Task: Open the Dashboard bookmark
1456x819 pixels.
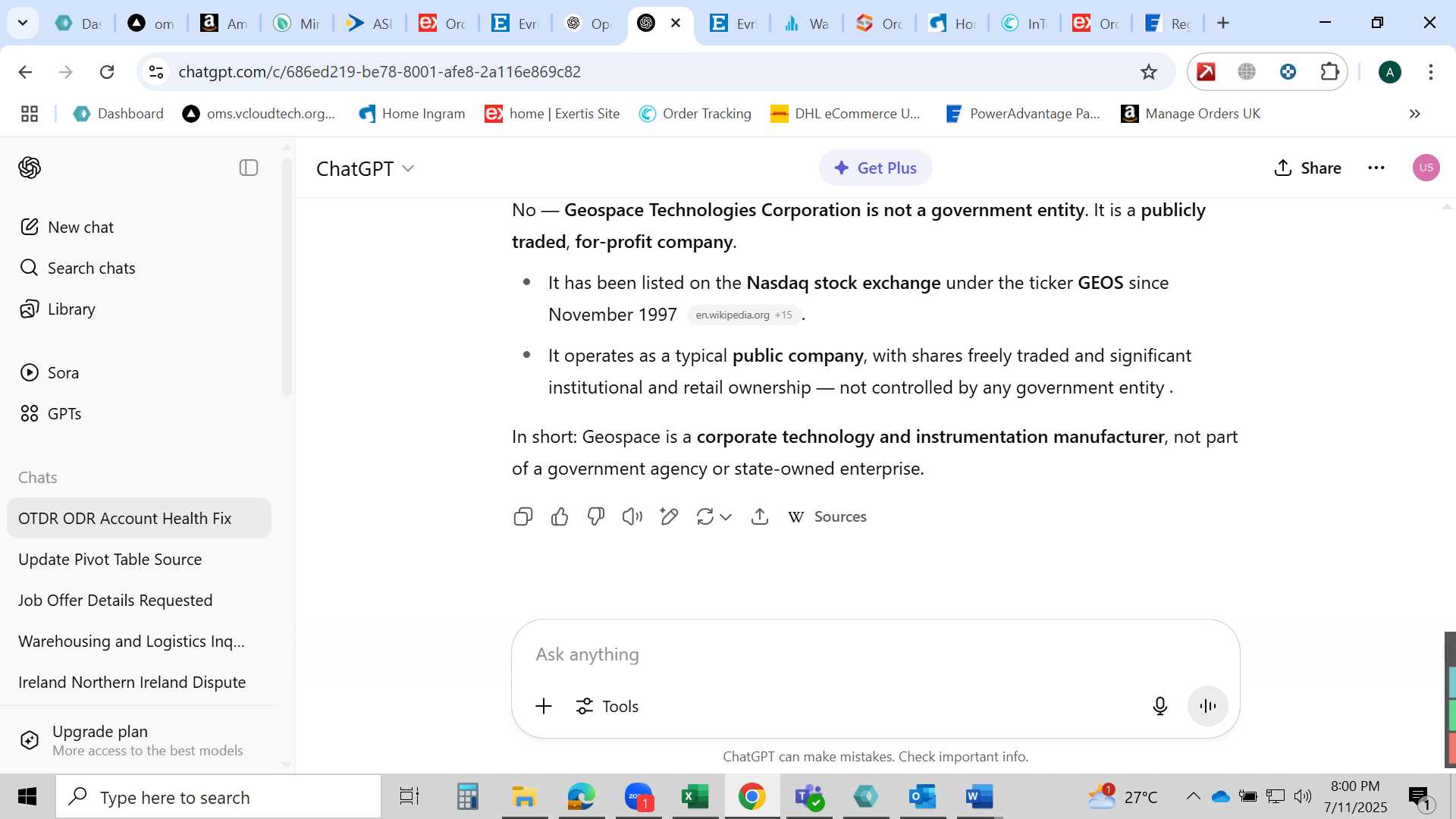Action: 118,114
